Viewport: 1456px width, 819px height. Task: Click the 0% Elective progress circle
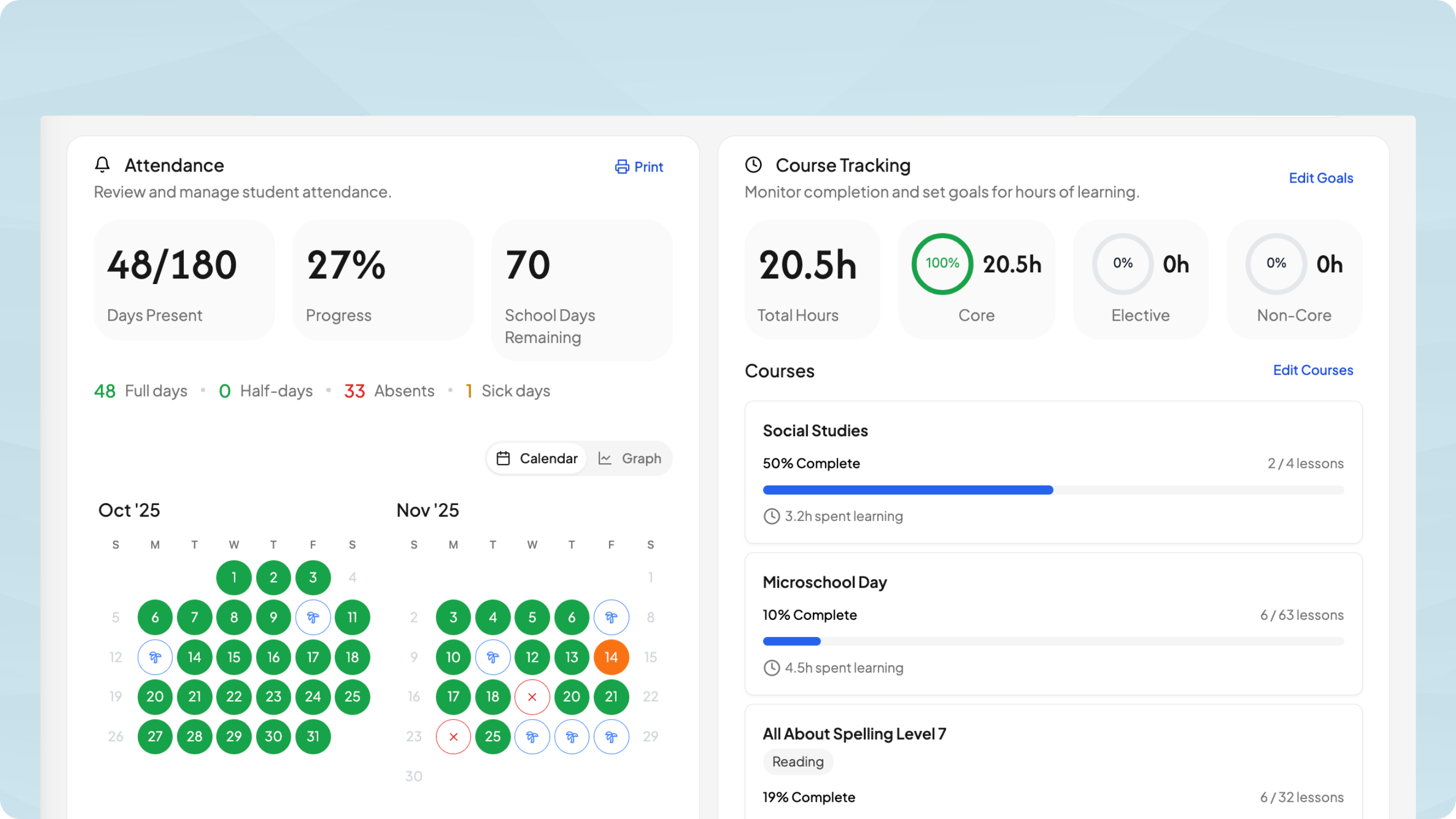pyautogui.click(x=1122, y=264)
